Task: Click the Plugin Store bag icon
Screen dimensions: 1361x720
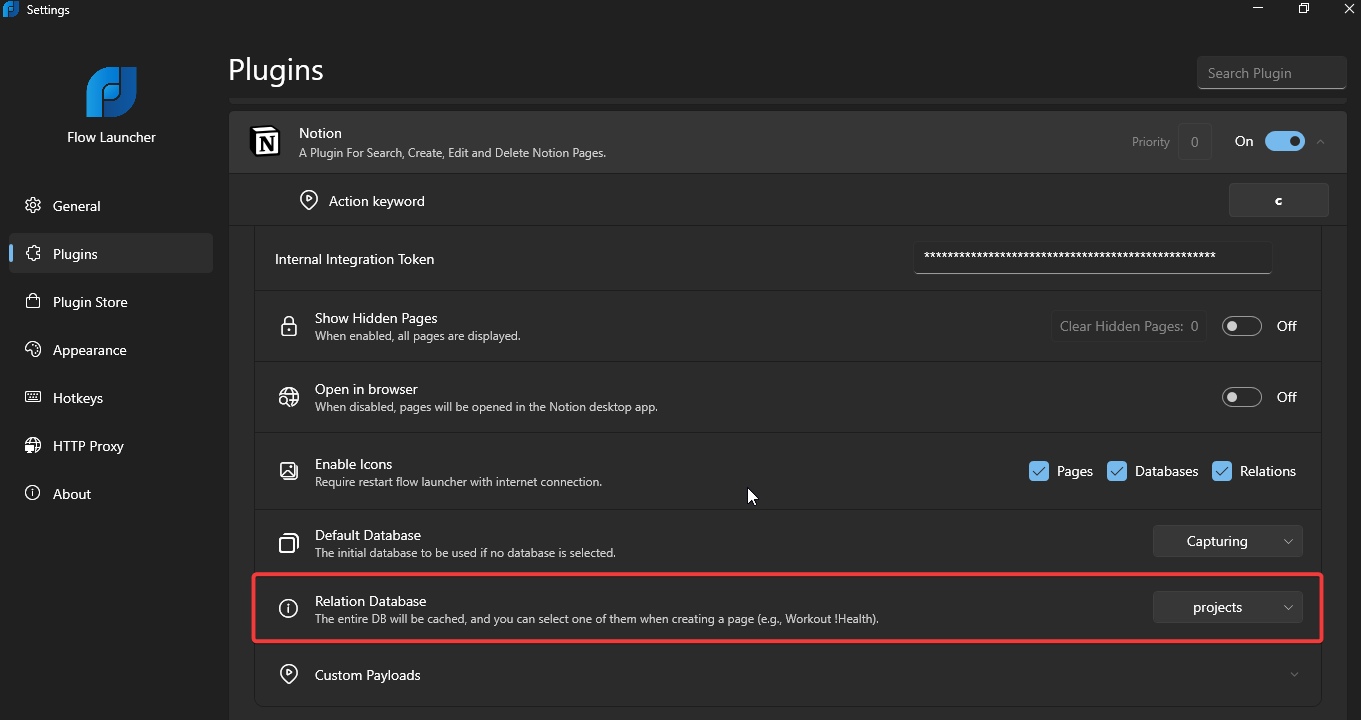Action: pos(33,302)
